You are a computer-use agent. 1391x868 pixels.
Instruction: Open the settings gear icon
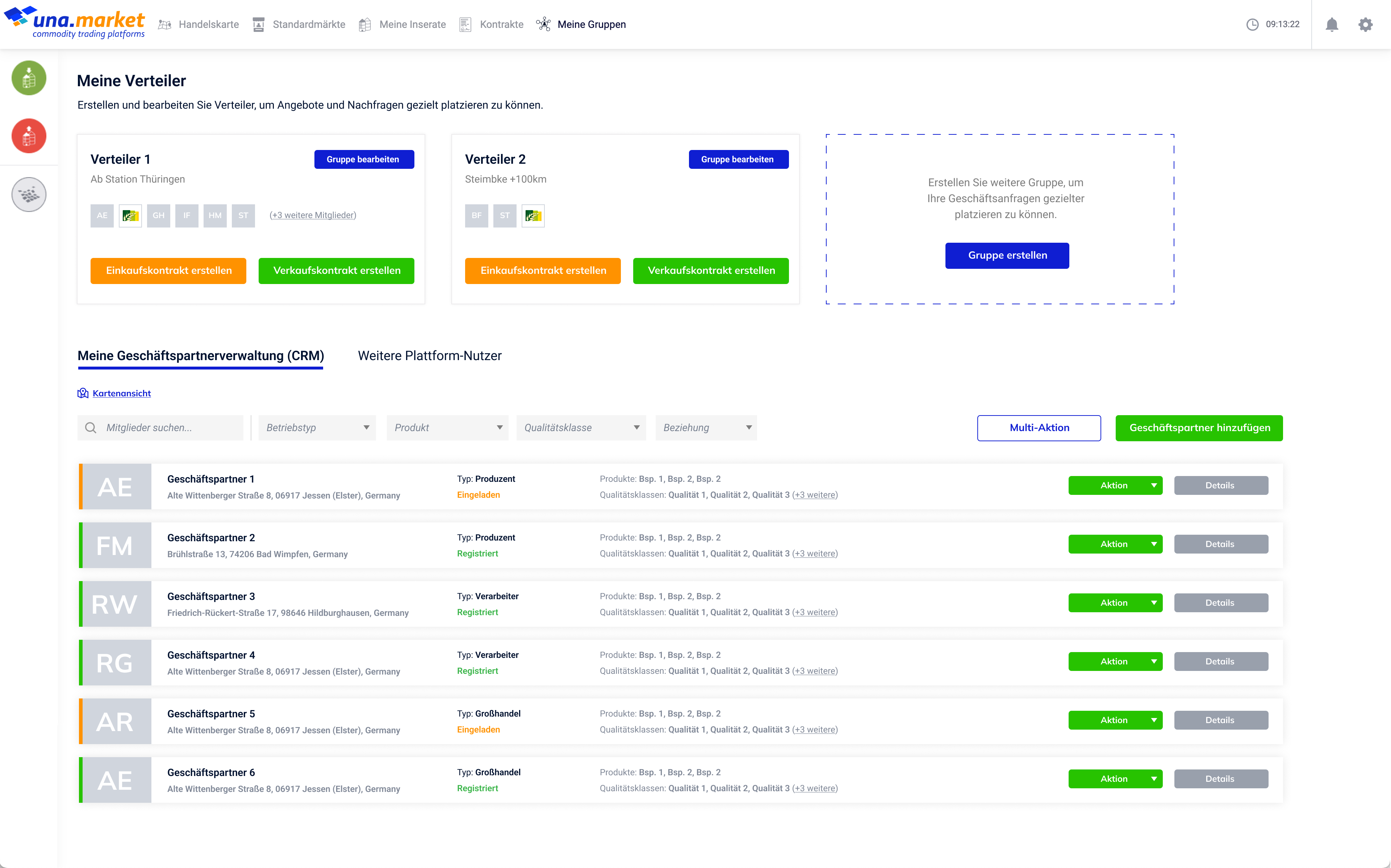(x=1365, y=25)
